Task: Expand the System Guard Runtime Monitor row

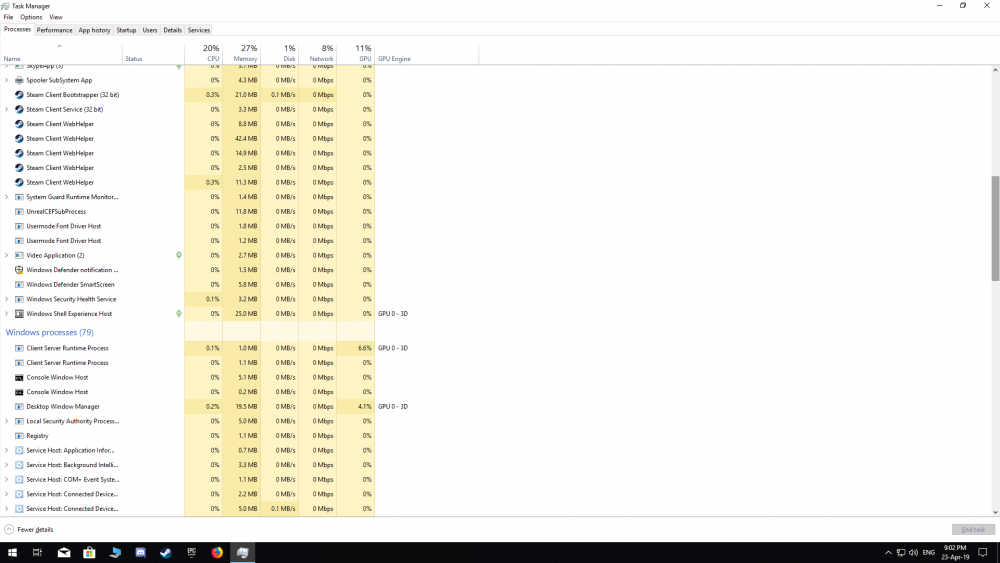Action: [x=6, y=197]
